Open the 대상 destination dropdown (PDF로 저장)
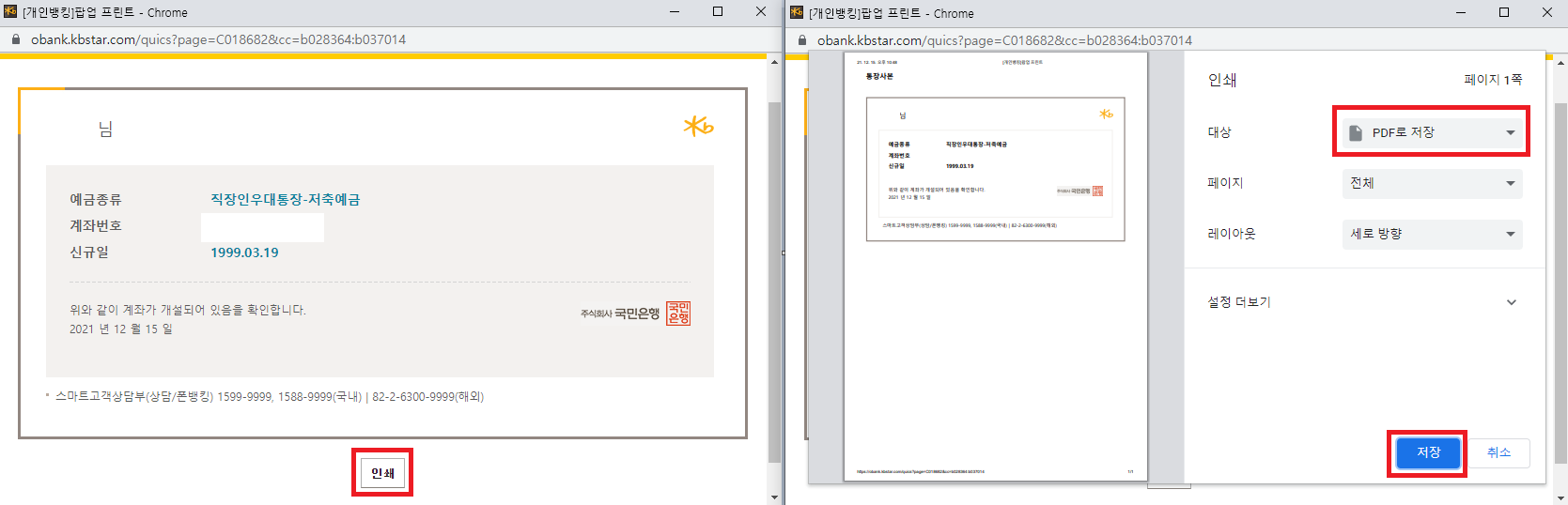 click(x=1432, y=132)
